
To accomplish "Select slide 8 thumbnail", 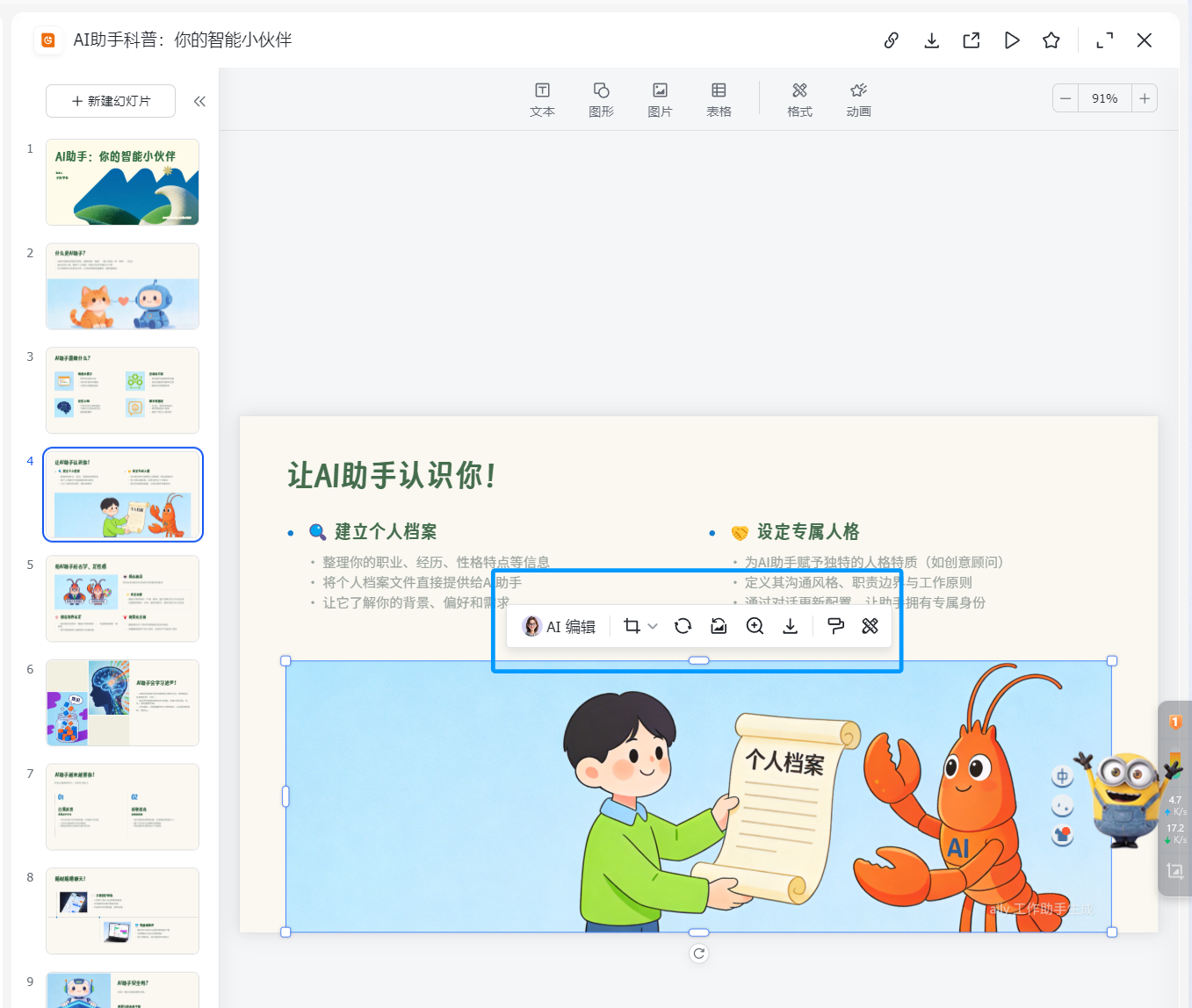I will pos(123,911).
